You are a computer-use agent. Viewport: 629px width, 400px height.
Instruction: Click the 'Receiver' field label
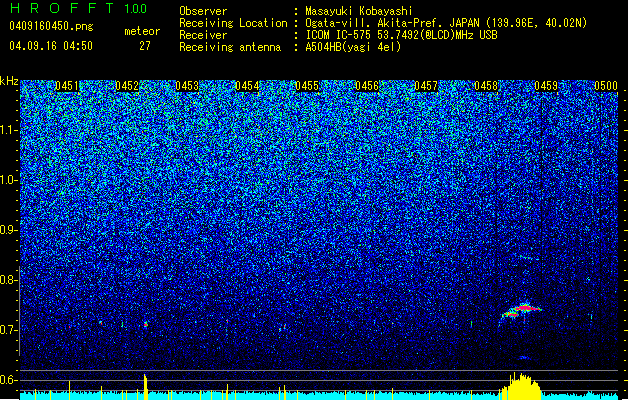click(x=203, y=35)
